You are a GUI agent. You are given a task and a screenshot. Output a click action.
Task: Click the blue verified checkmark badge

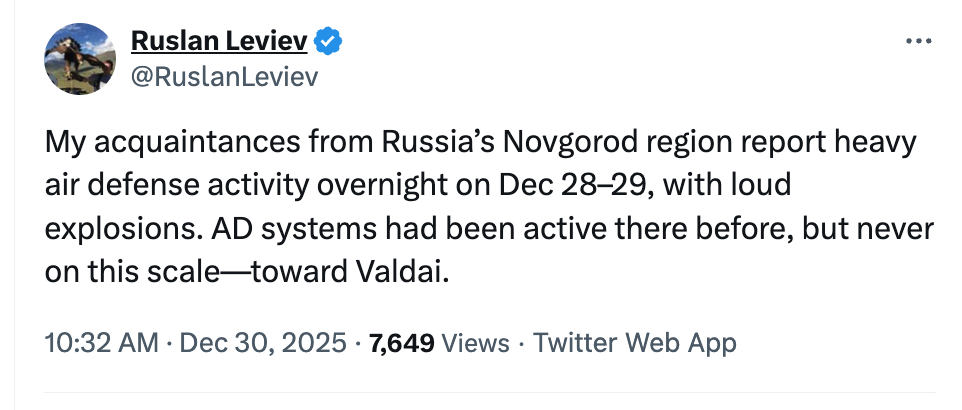(330, 41)
